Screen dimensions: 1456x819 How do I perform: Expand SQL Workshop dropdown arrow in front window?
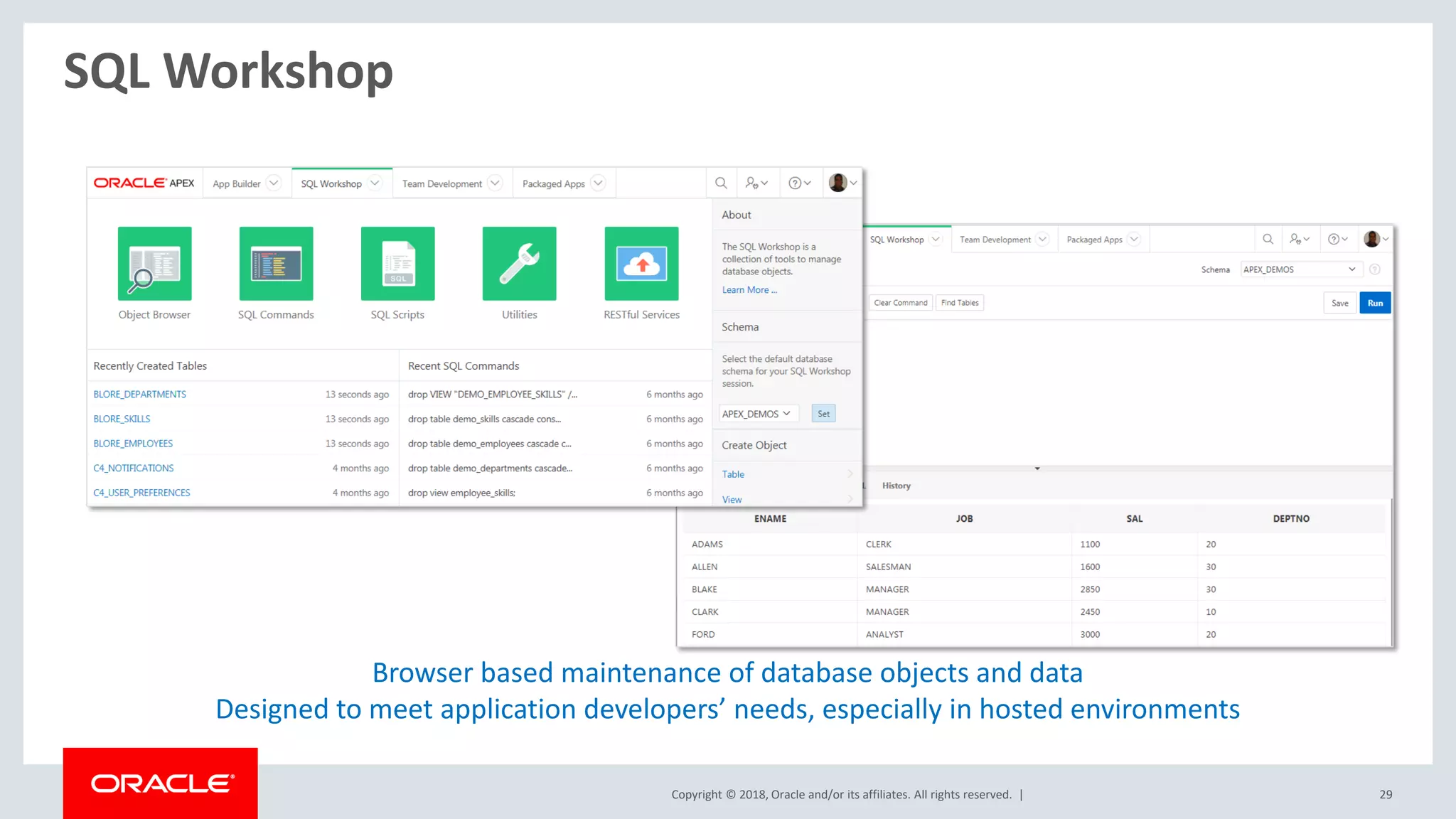(375, 183)
